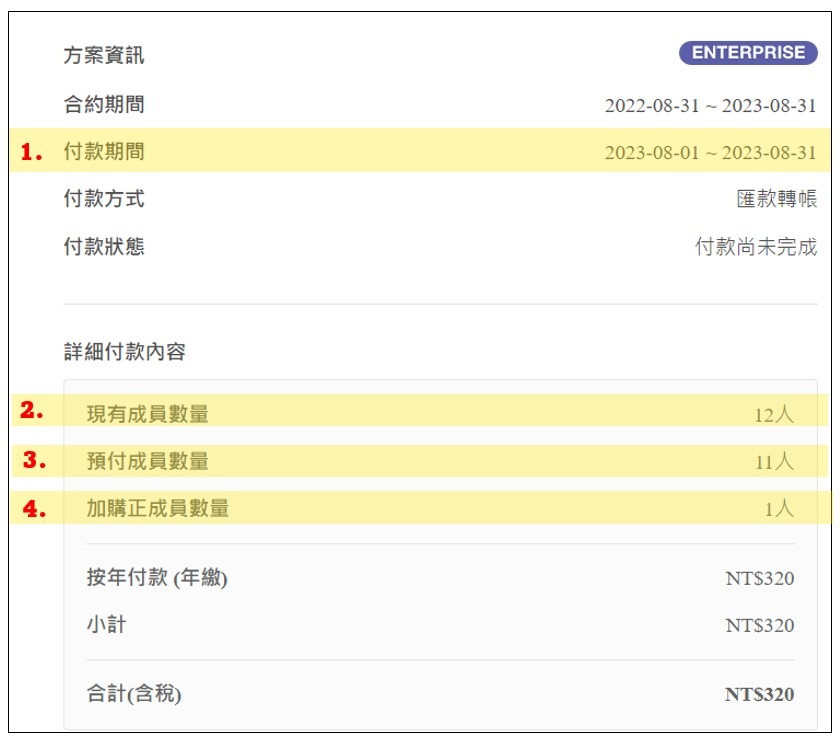The height and width of the screenshot is (737, 840).
Task: Click the 詳細付款內容 section heading
Action: pyautogui.click(x=124, y=352)
